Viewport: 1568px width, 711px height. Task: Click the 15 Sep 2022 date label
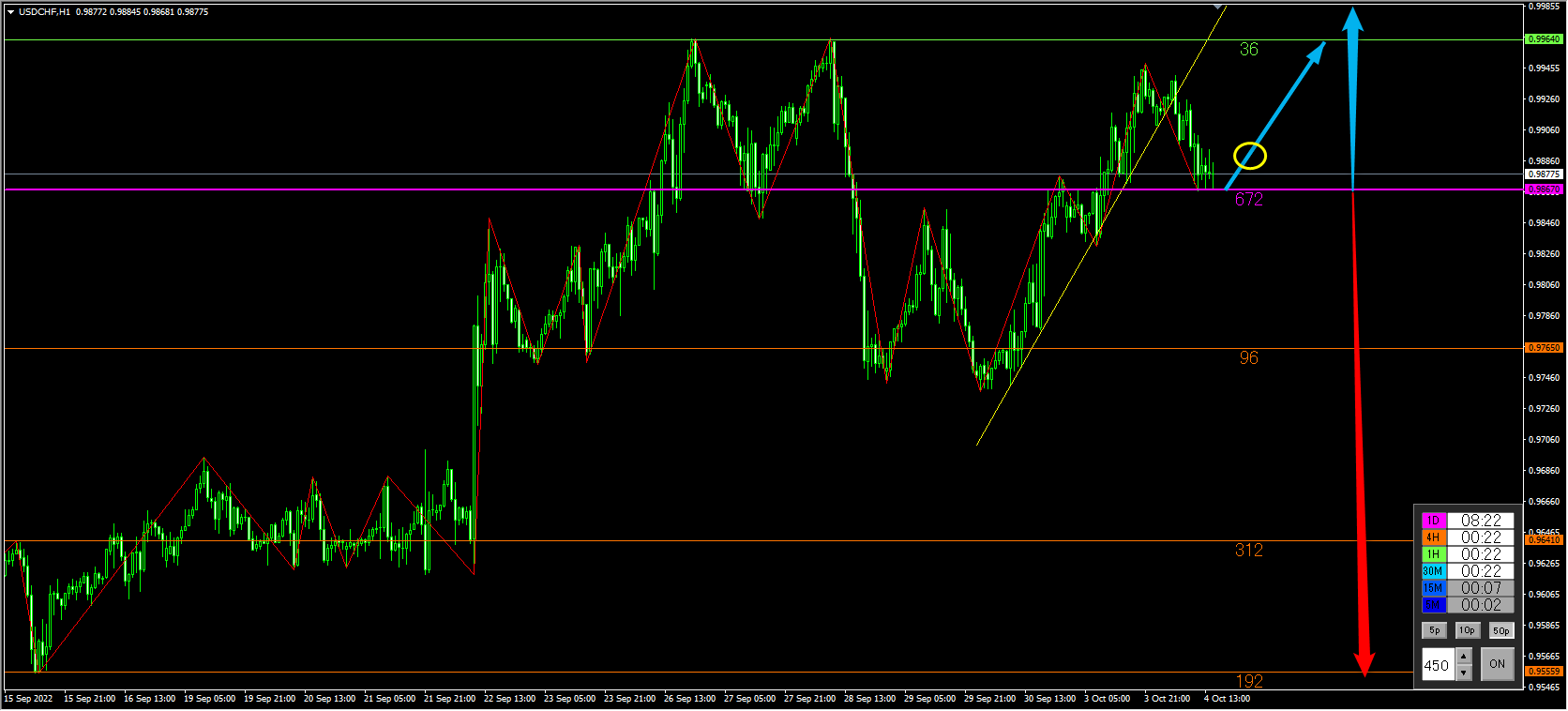point(28,699)
